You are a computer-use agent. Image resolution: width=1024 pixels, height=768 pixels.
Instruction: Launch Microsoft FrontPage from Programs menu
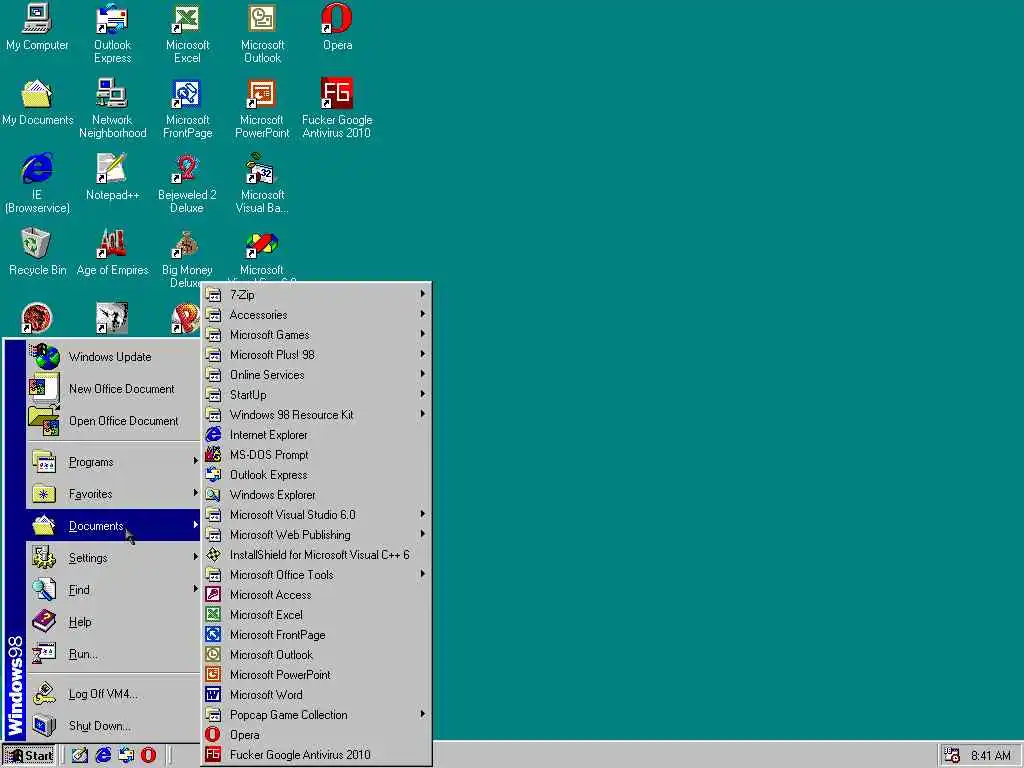point(317,635)
